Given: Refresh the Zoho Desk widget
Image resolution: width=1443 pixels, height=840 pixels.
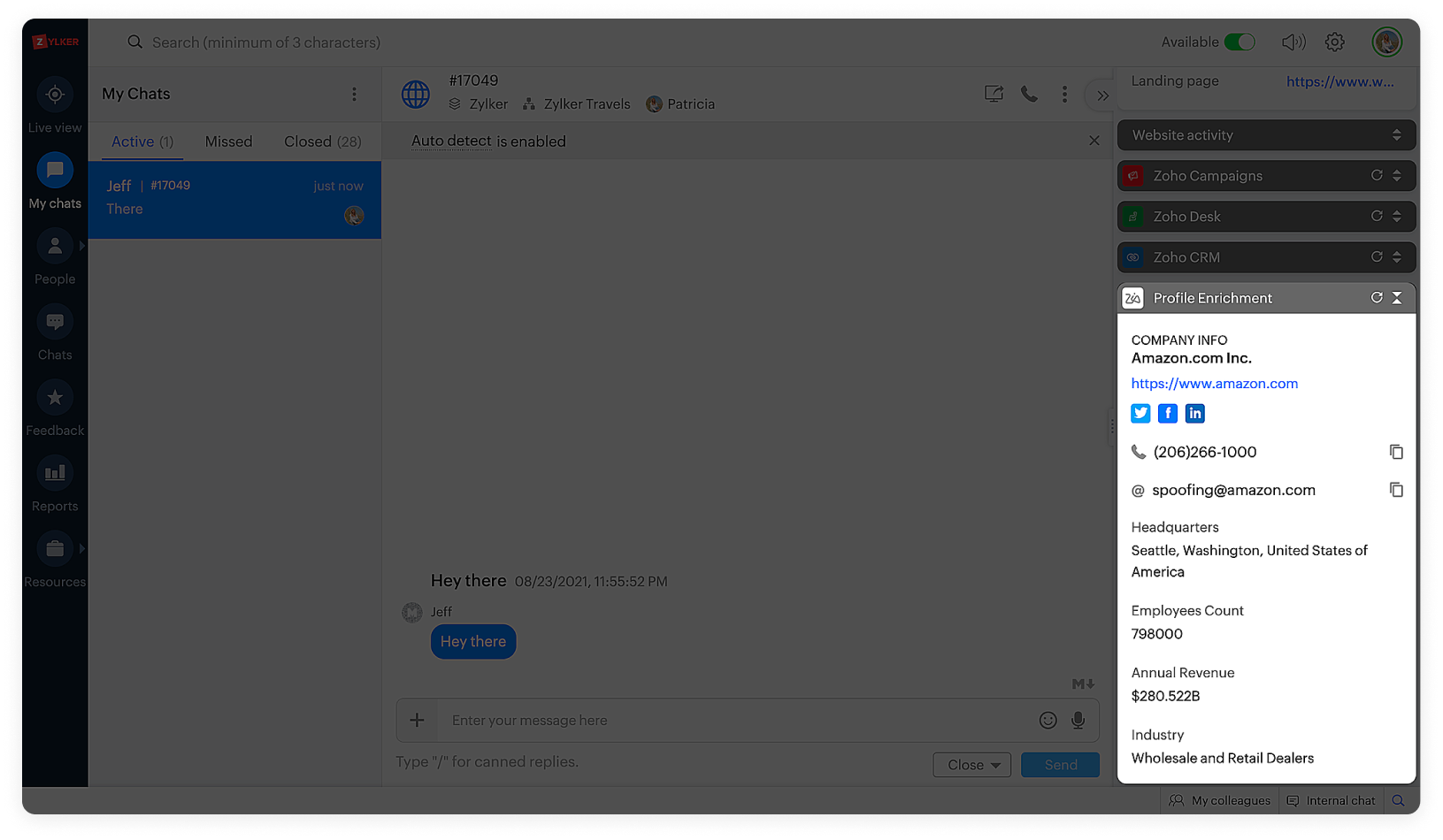Looking at the screenshot, I should 1377,217.
